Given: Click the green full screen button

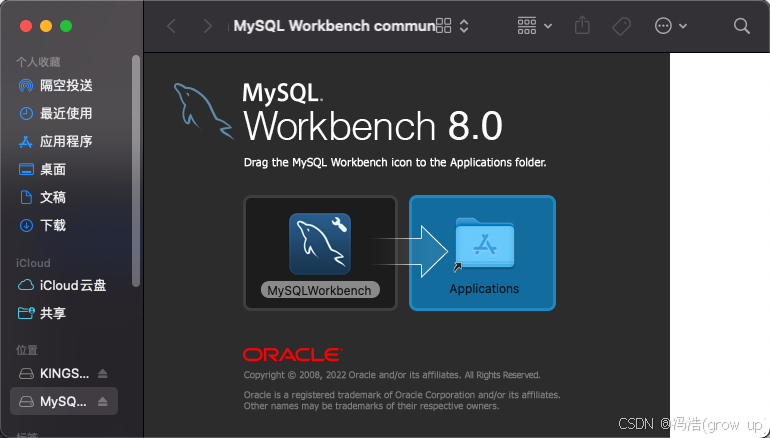Looking at the screenshot, I should pos(66,26).
